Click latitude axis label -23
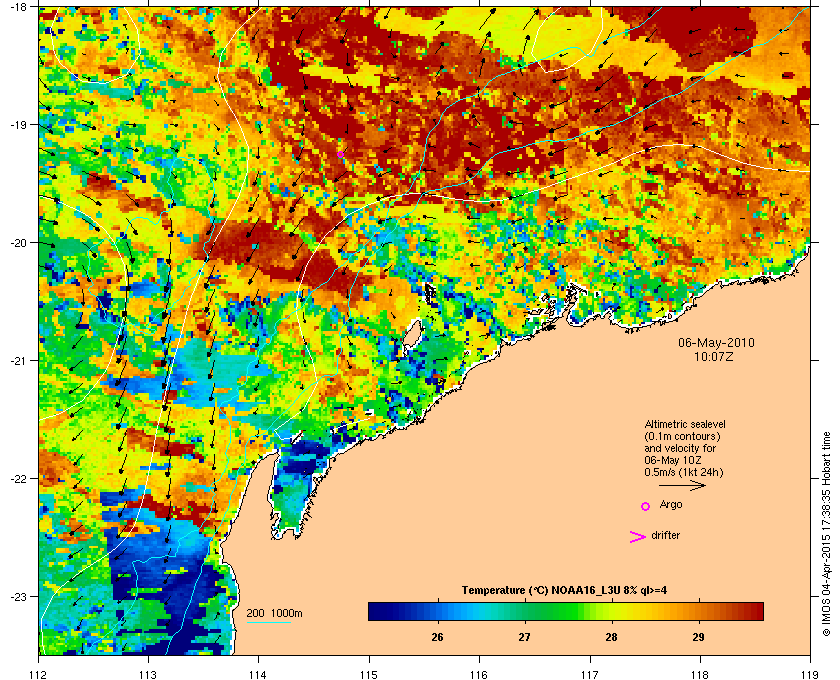840x680 pixels. [19, 596]
